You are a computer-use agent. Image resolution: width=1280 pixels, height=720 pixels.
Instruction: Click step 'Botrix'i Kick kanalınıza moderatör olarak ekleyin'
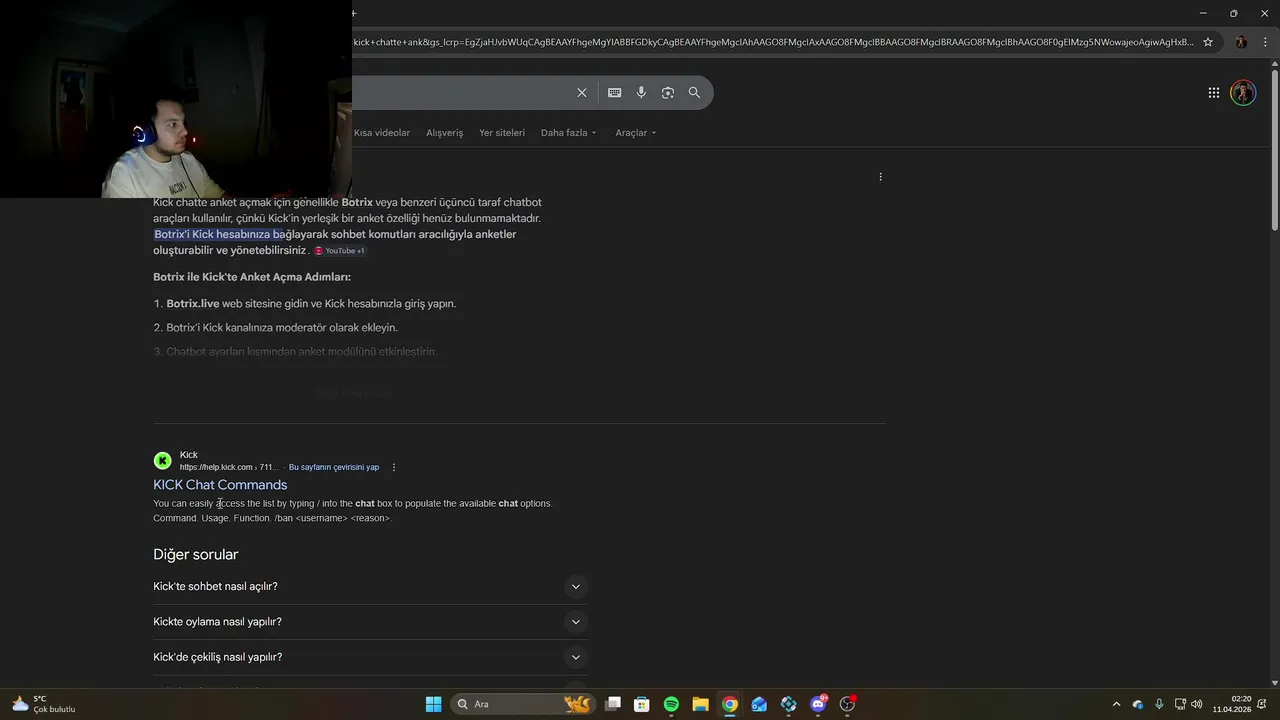click(x=282, y=328)
